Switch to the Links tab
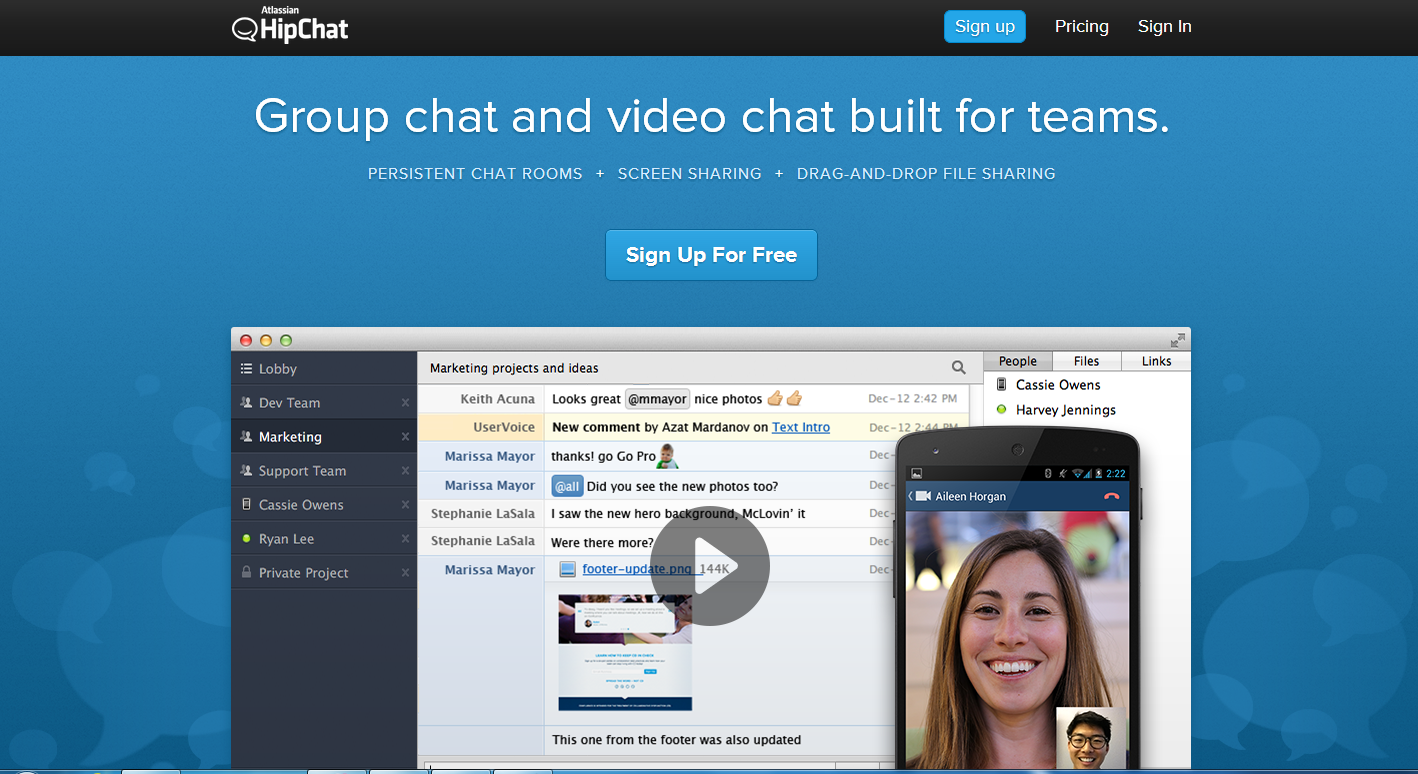 (1156, 361)
